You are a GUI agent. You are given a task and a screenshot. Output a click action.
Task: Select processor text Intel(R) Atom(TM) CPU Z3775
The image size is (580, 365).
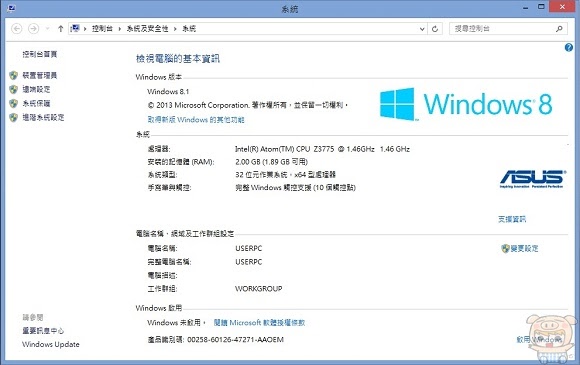[x=285, y=149]
